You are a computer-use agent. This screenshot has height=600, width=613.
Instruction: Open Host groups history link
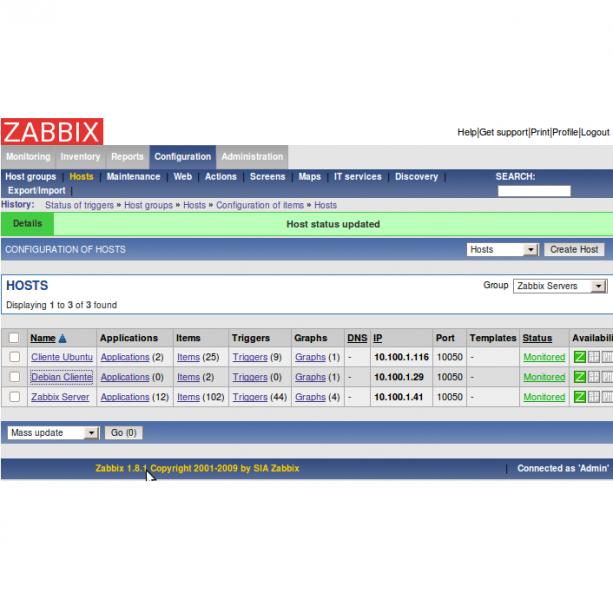[x=148, y=205]
